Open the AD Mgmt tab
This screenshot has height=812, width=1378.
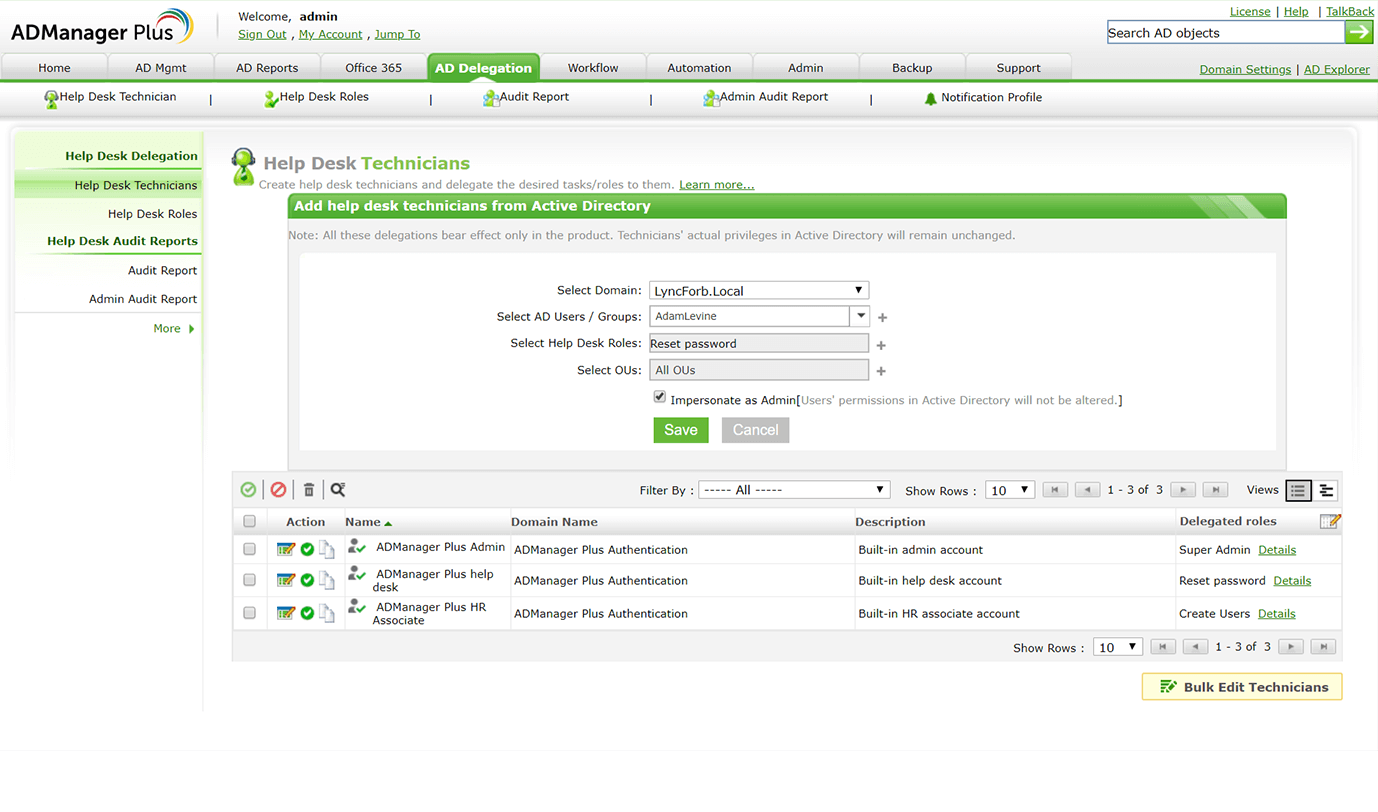click(161, 67)
